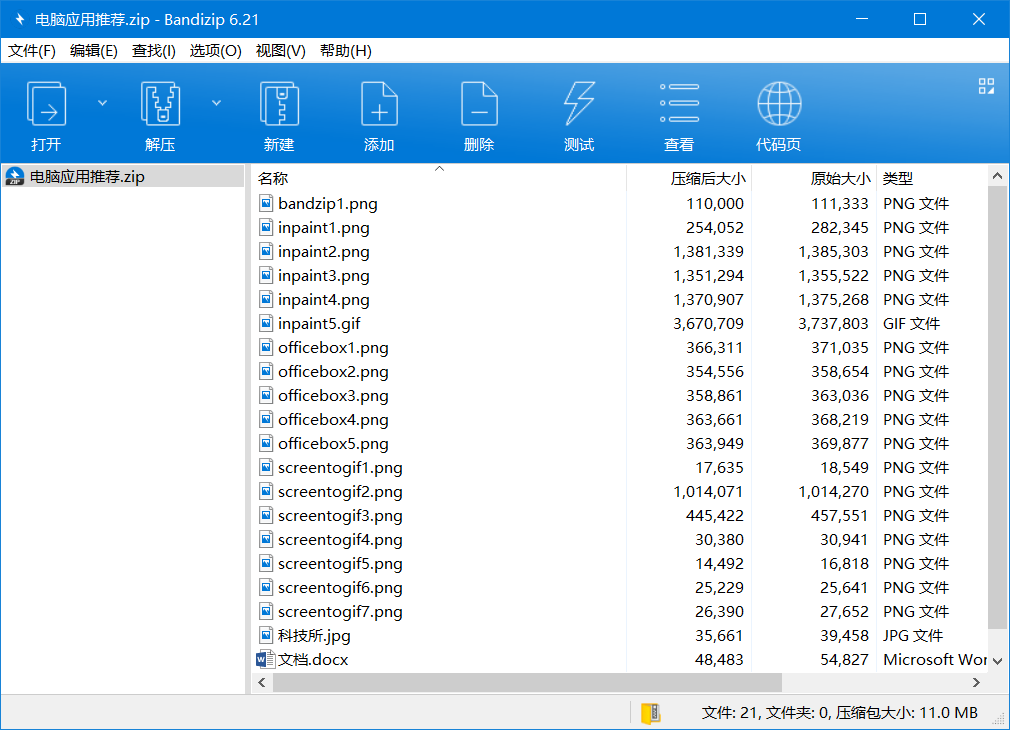The height and width of the screenshot is (730, 1010).
Task: Open the 编辑(E) menu
Action: (93, 51)
